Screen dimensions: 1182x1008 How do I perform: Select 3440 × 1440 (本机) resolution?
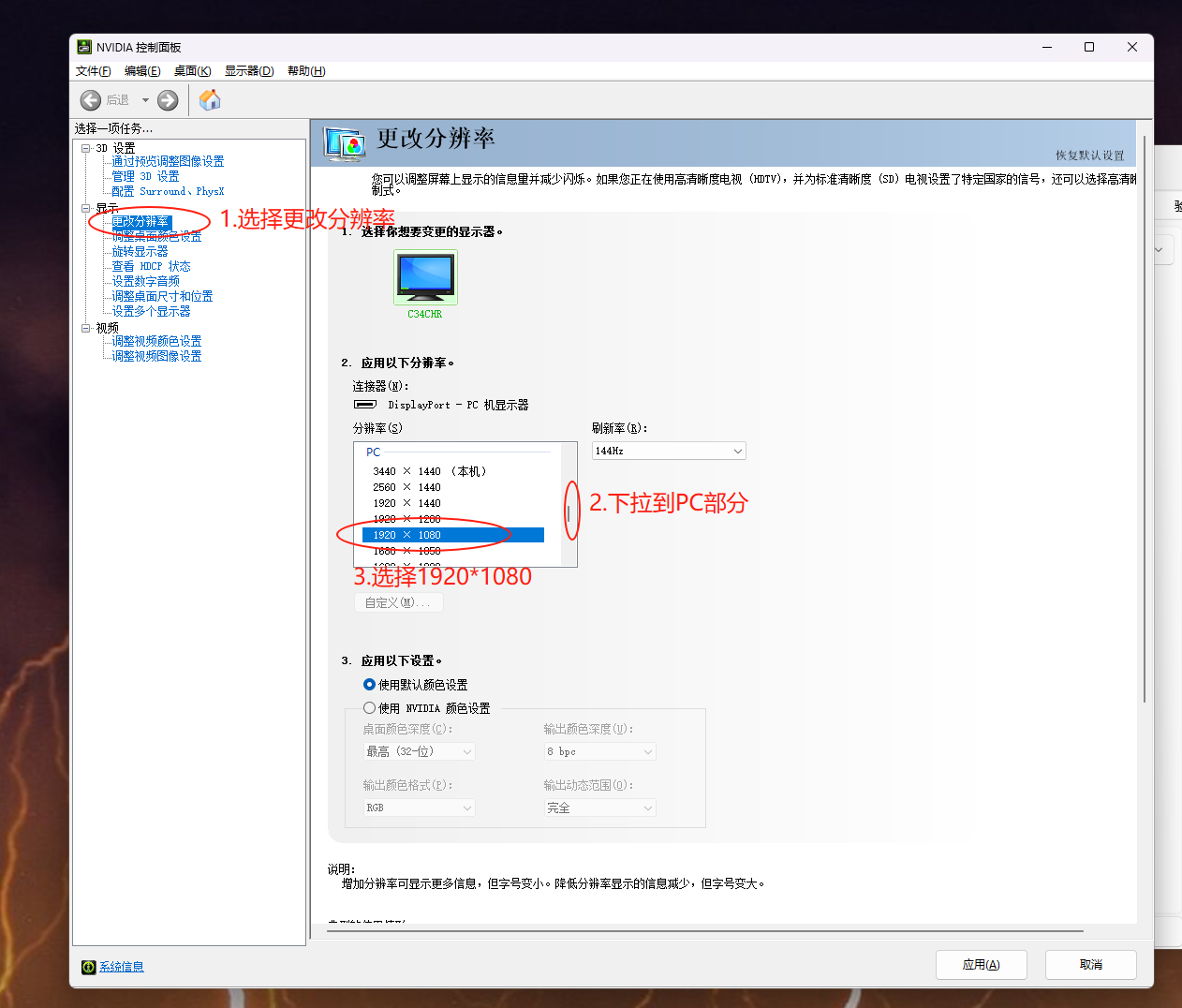point(430,471)
